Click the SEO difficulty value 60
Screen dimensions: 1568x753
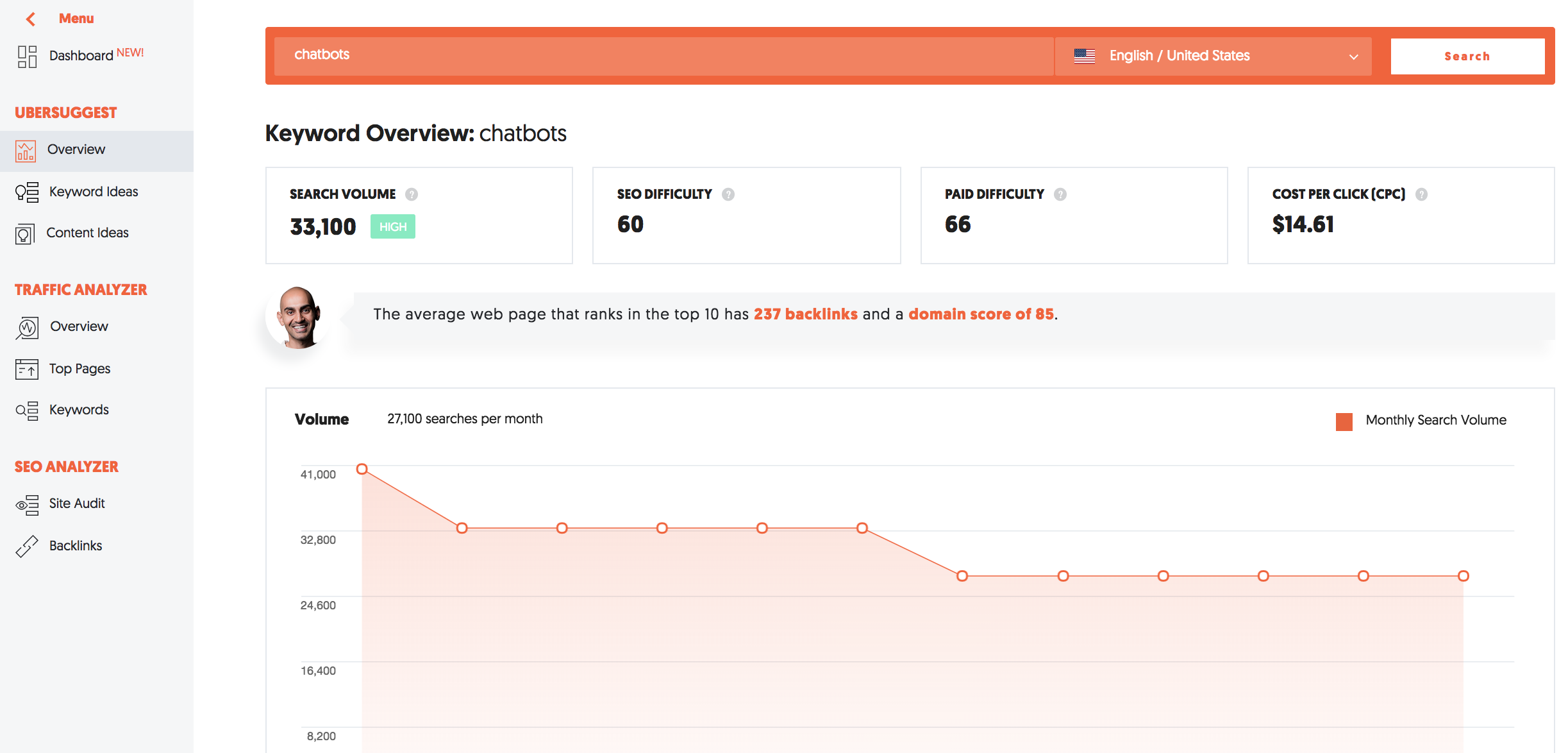(630, 224)
